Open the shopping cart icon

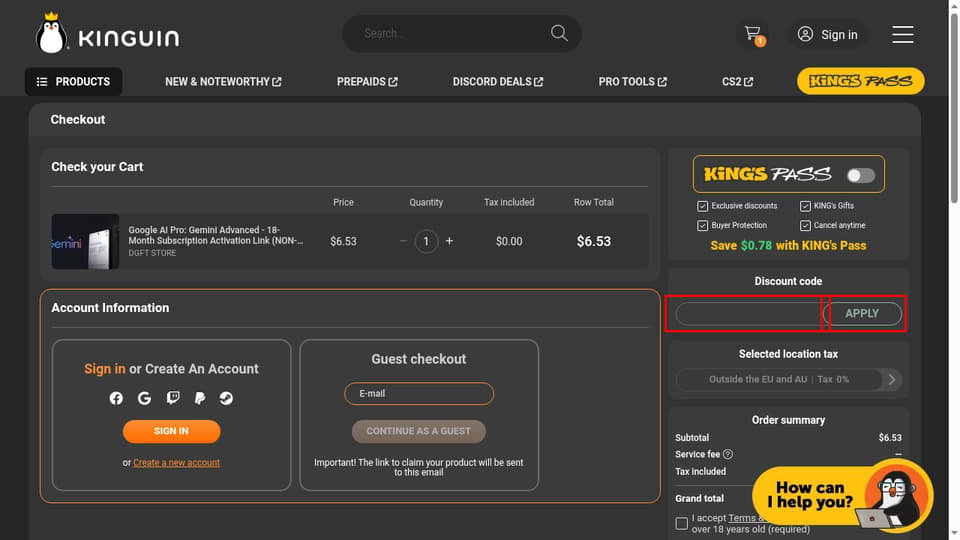[x=754, y=34]
